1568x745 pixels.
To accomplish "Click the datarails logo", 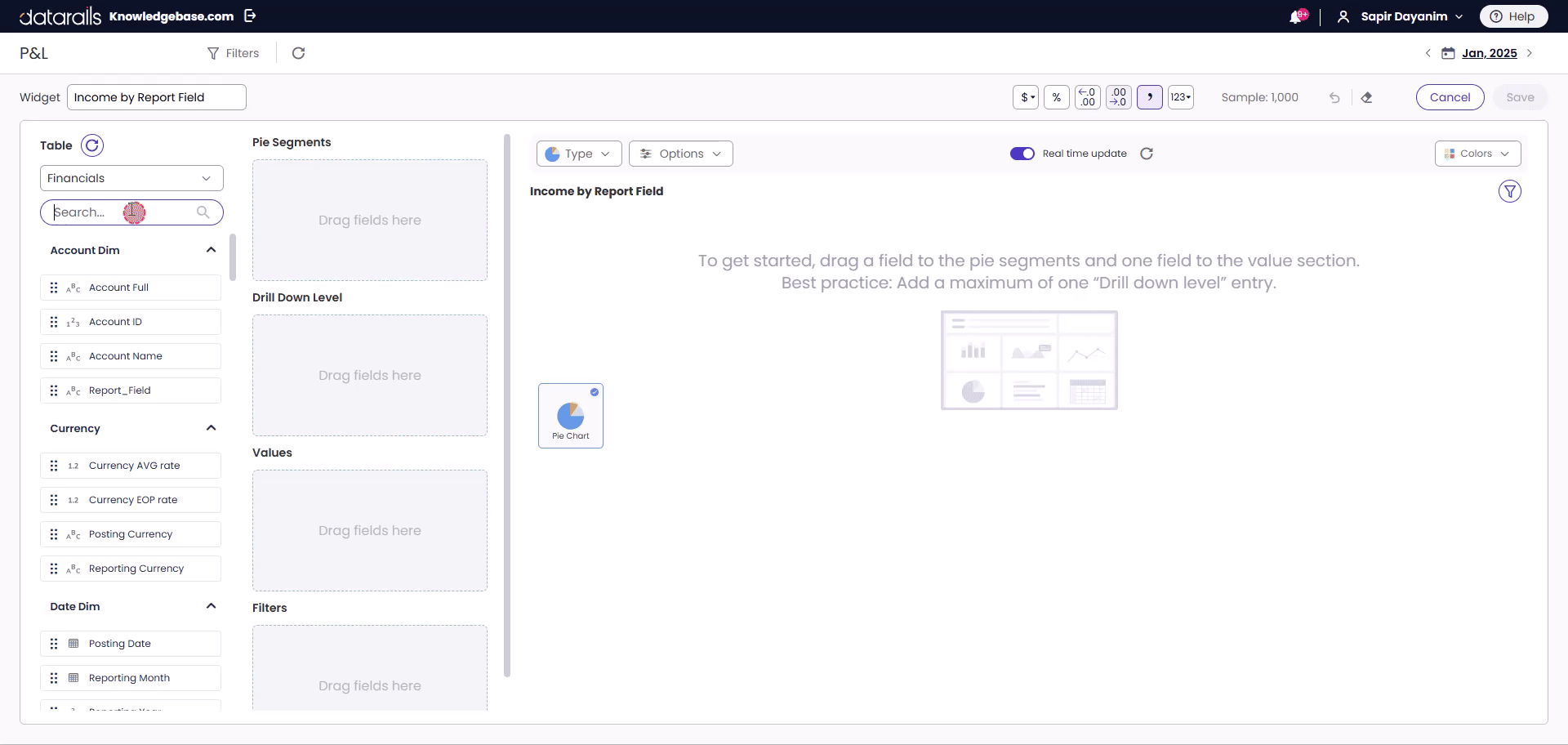I will click(60, 16).
